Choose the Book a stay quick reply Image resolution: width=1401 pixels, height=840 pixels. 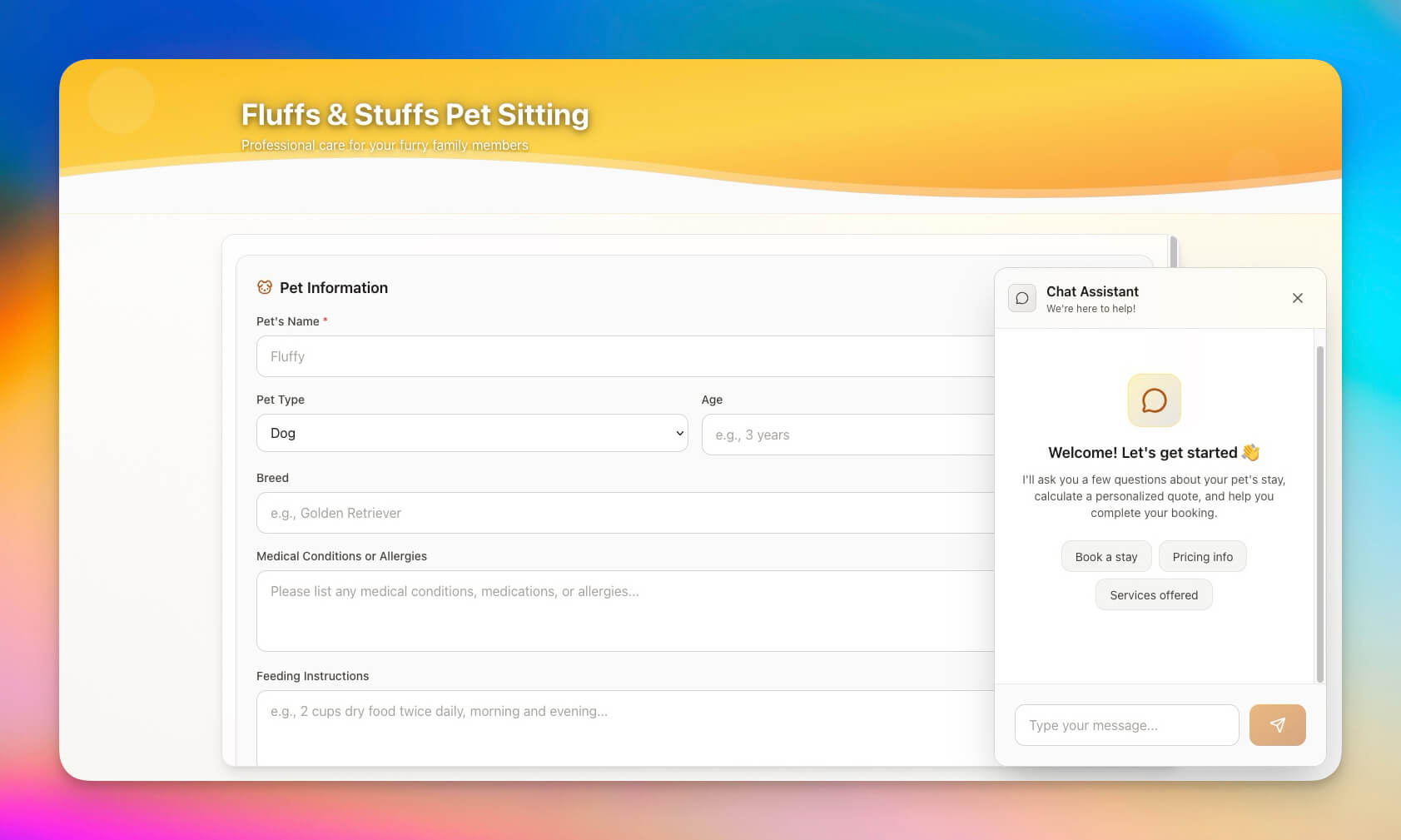1105,557
